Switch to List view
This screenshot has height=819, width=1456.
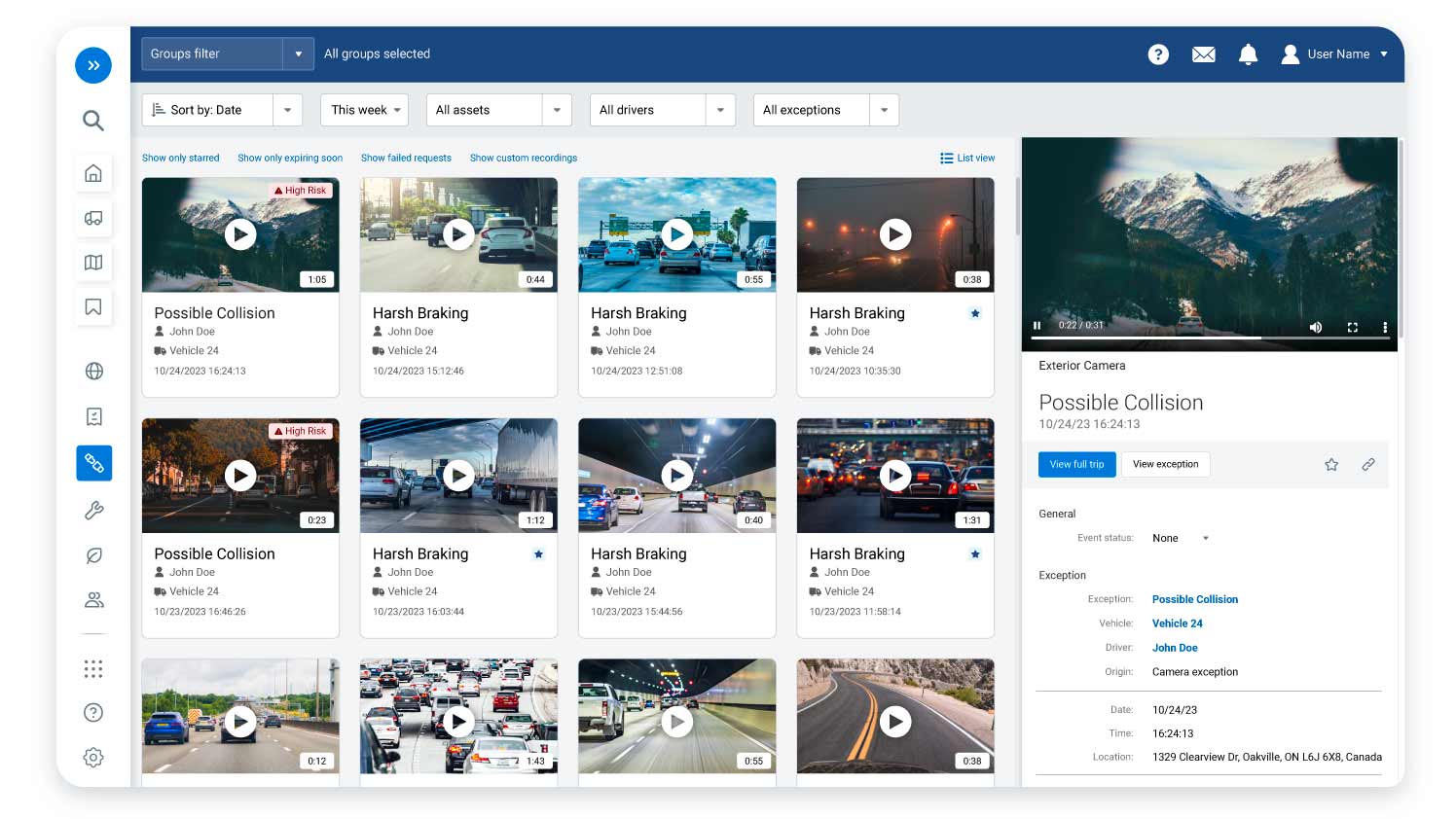[966, 158]
